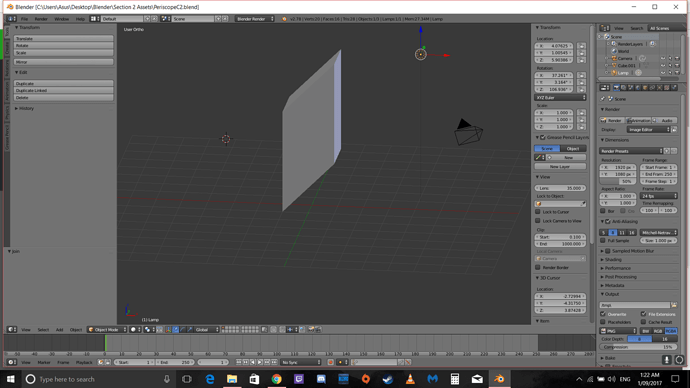
Task: Toggle the Overwrite checkbox in Output
Action: [603, 314]
